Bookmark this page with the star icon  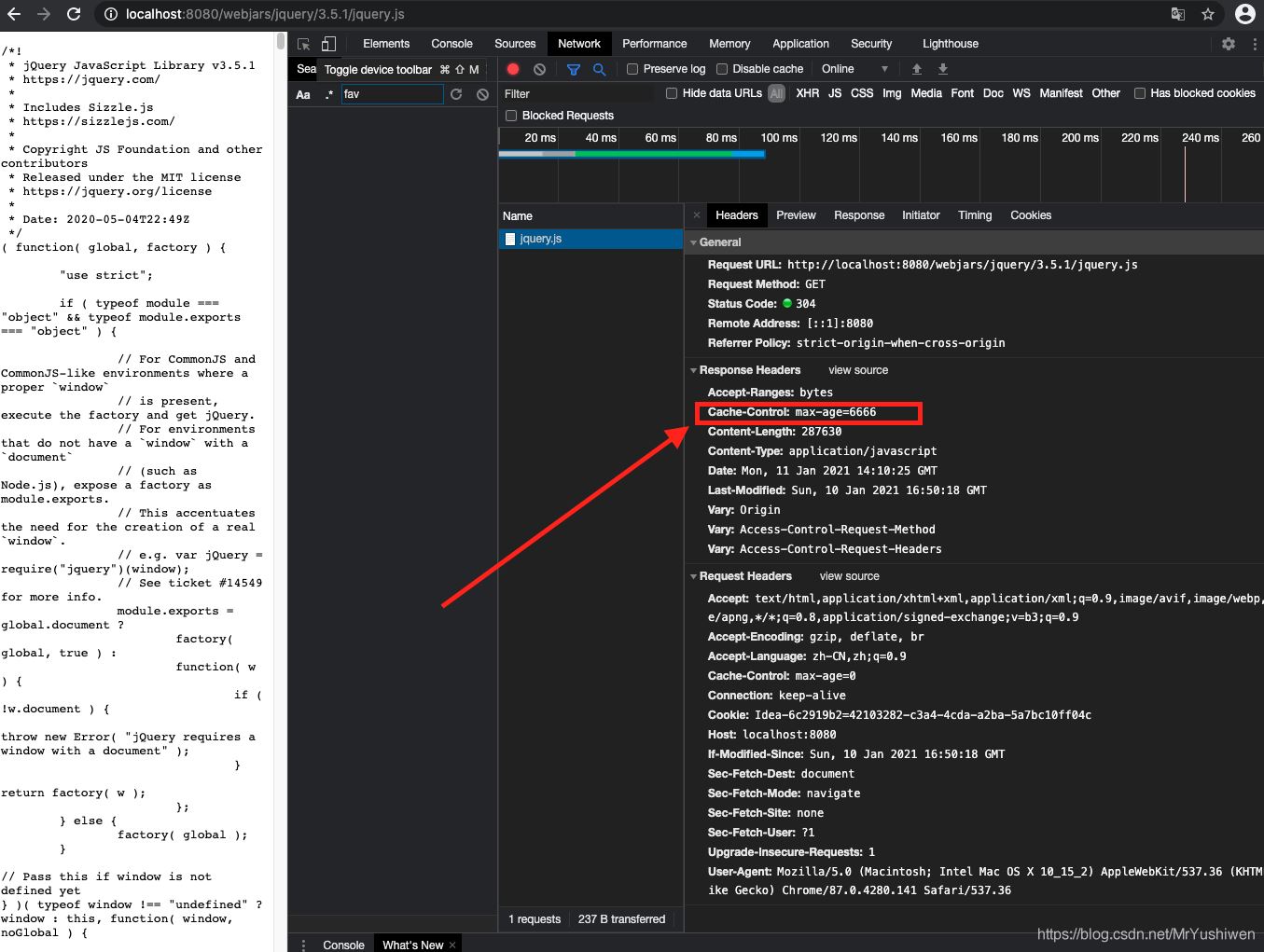point(1208,14)
